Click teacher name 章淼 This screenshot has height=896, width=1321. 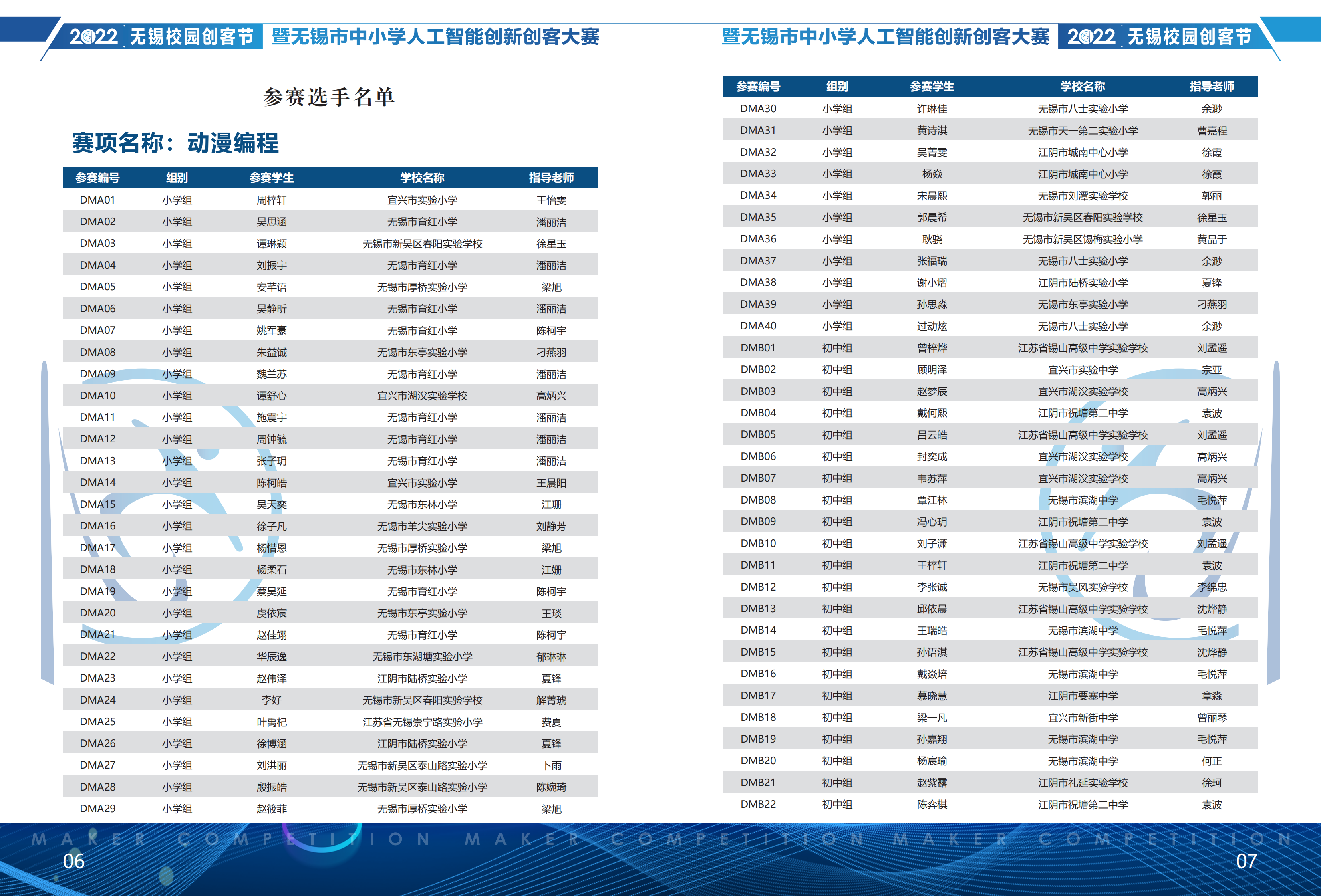[x=1212, y=696]
